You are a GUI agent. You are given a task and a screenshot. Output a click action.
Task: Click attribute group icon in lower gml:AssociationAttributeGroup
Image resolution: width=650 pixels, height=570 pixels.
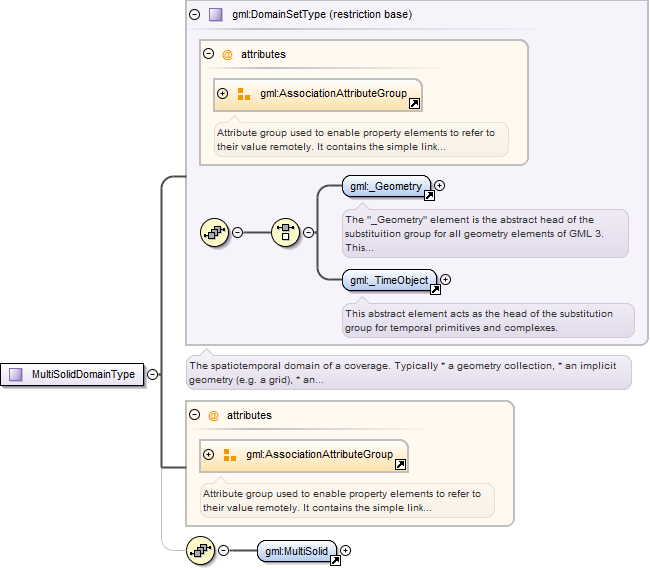pyautogui.click(x=230, y=455)
